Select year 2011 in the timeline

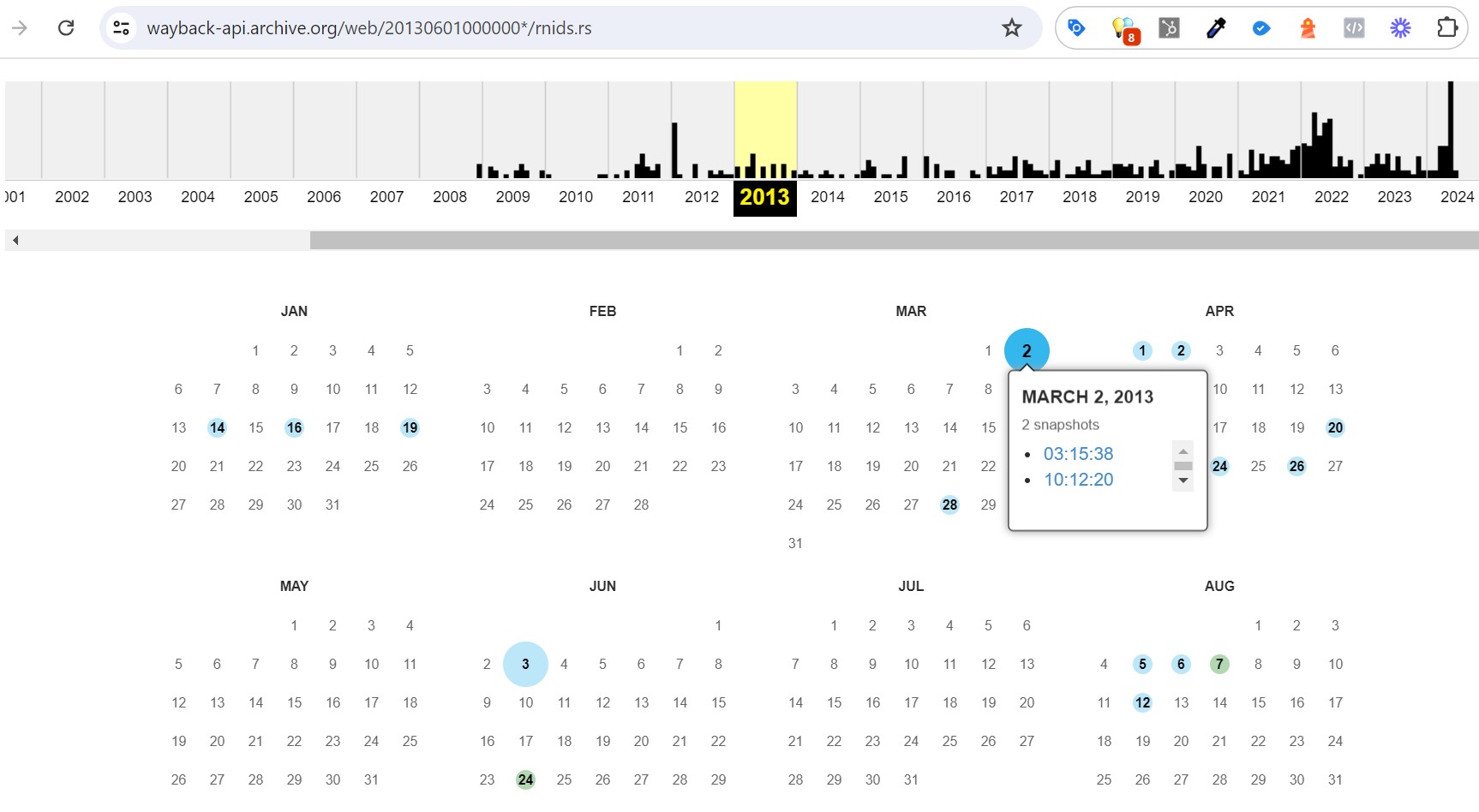coord(638,197)
